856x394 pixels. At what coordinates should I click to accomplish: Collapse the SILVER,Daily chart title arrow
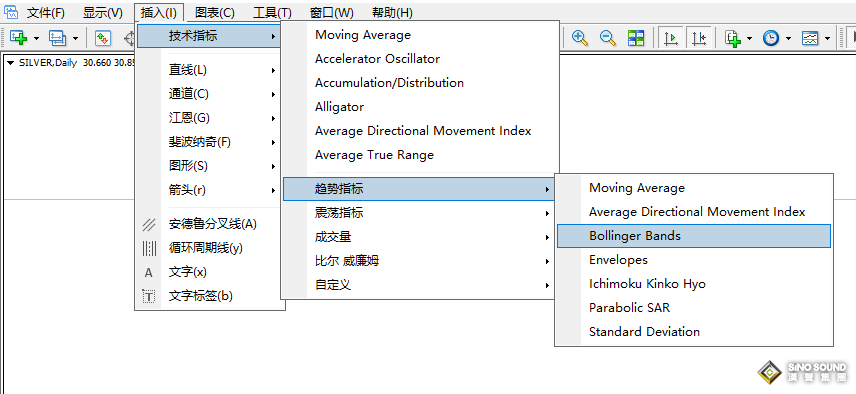pyautogui.click(x=10, y=63)
